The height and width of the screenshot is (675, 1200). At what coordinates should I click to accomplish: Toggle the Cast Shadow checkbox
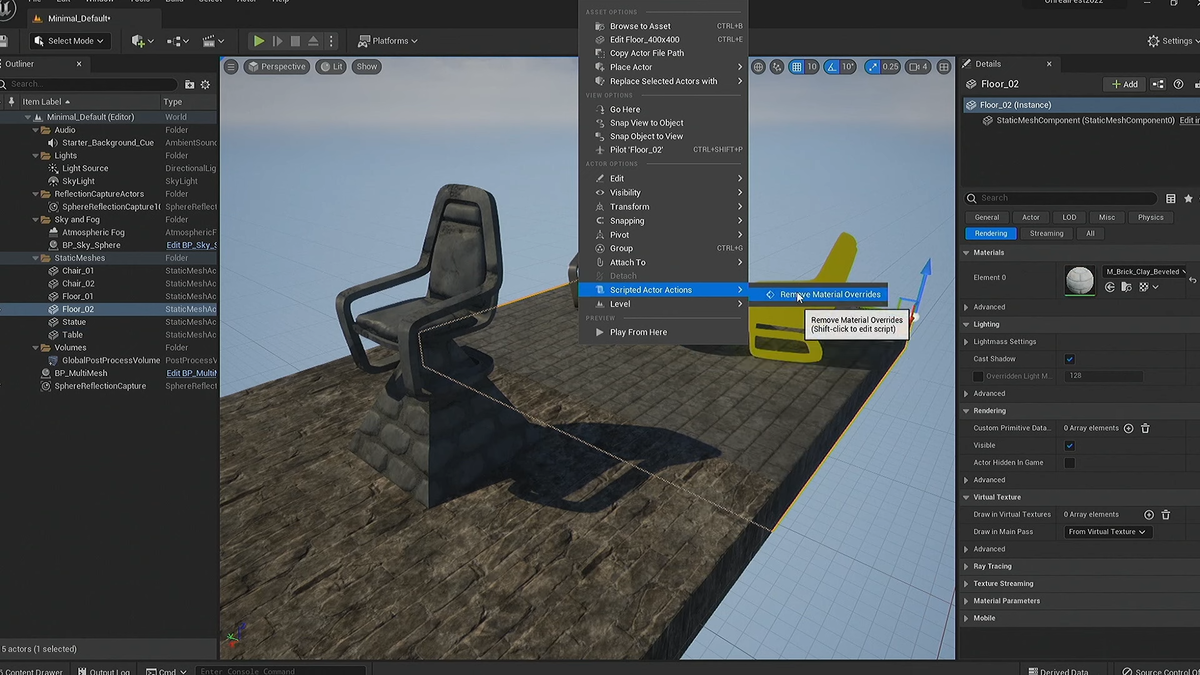tap(1069, 359)
